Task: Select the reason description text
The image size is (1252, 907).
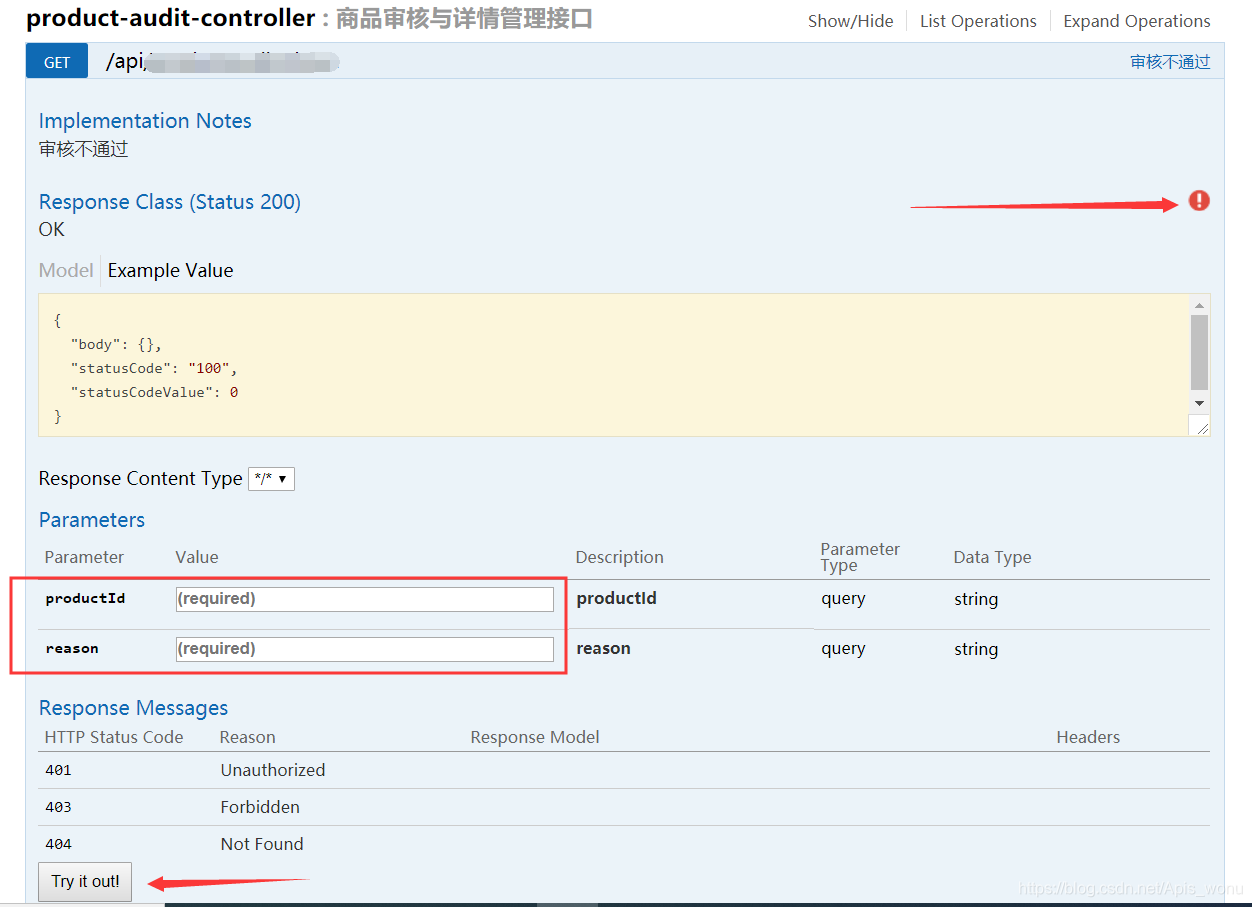Action: click(x=603, y=648)
